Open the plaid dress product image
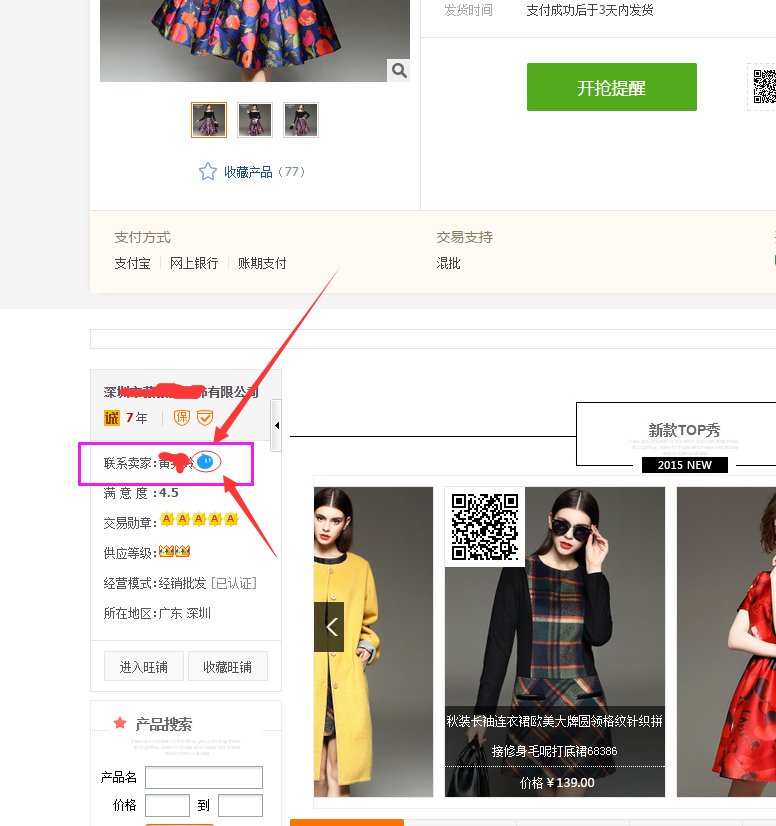 tap(555, 642)
